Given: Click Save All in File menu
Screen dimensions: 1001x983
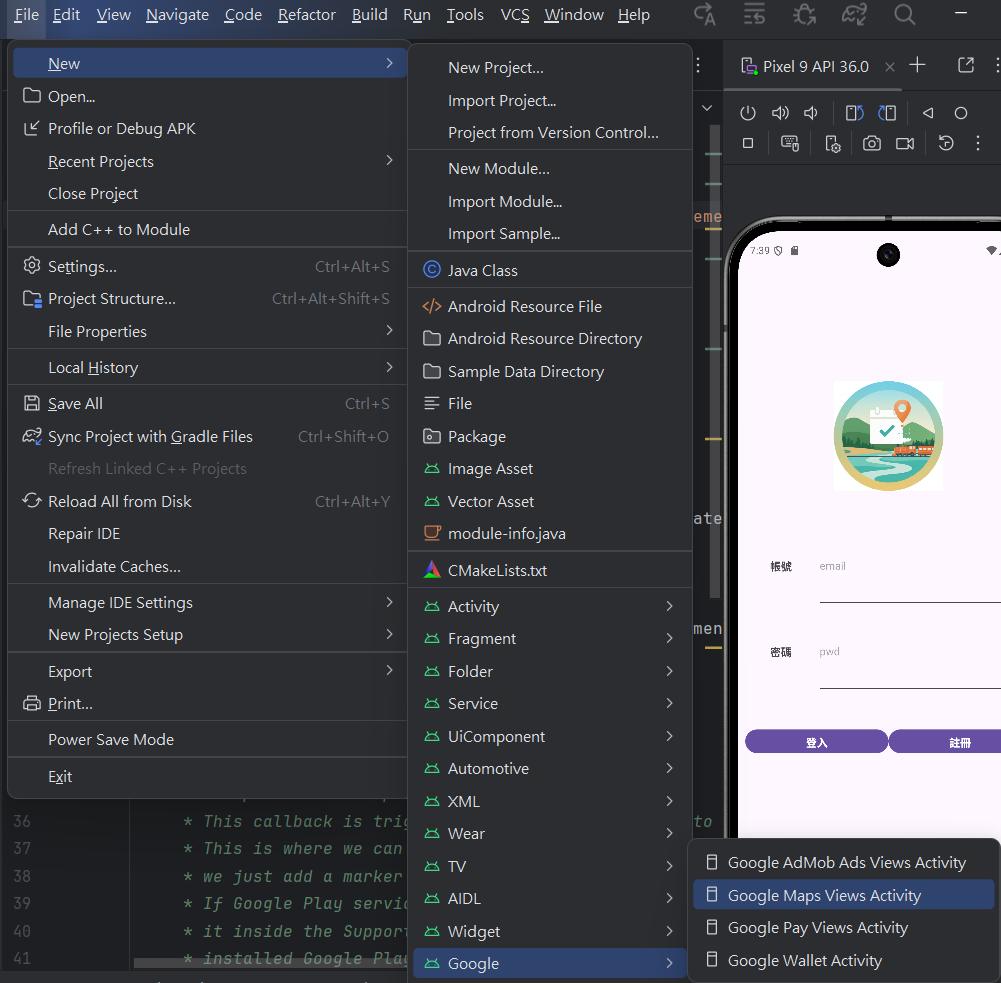Looking at the screenshot, I should (209, 403).
